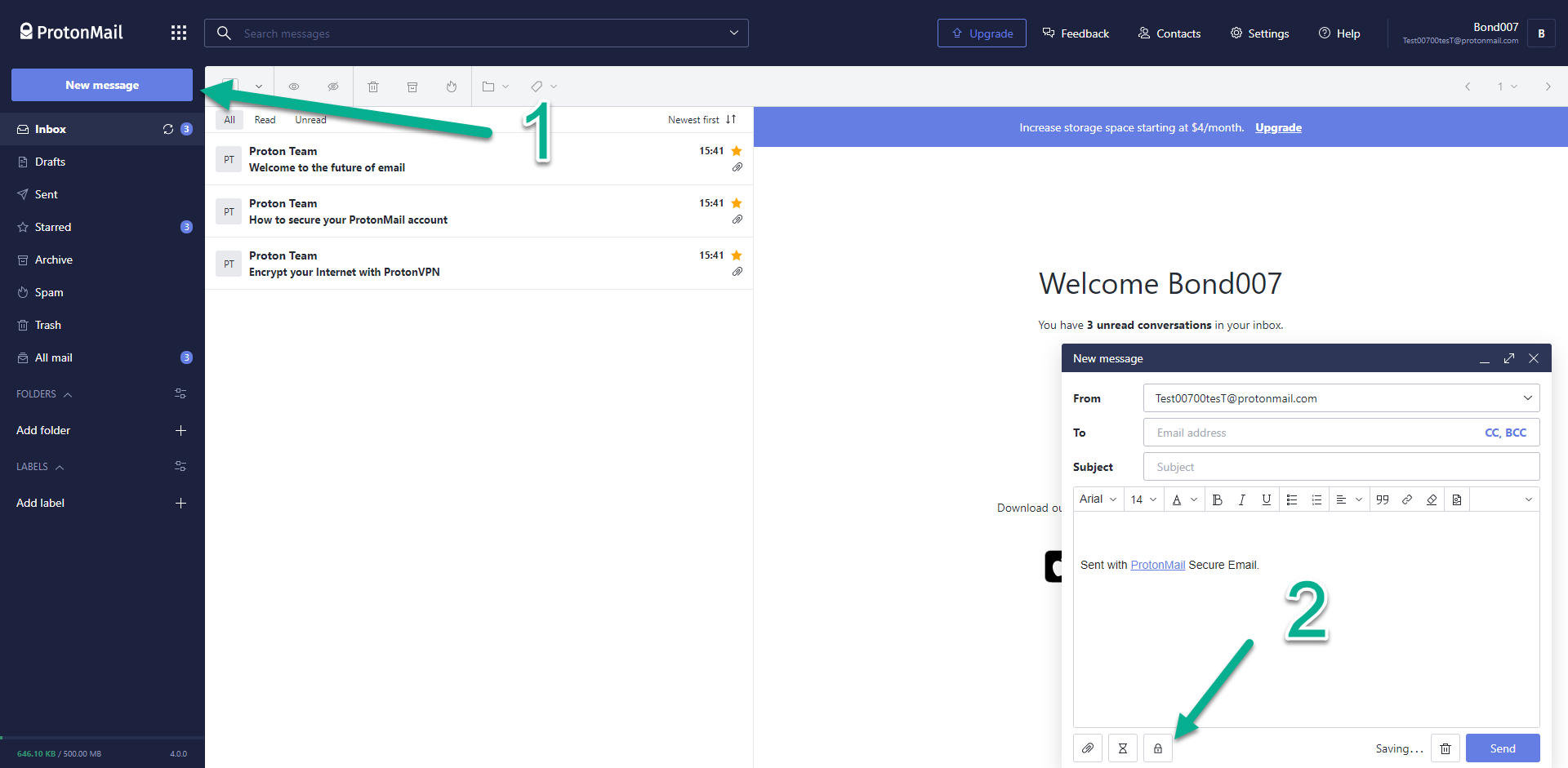Click the Upgrade button in header
The height and width of the screenshot is (768, 1568).
(982, 33)
